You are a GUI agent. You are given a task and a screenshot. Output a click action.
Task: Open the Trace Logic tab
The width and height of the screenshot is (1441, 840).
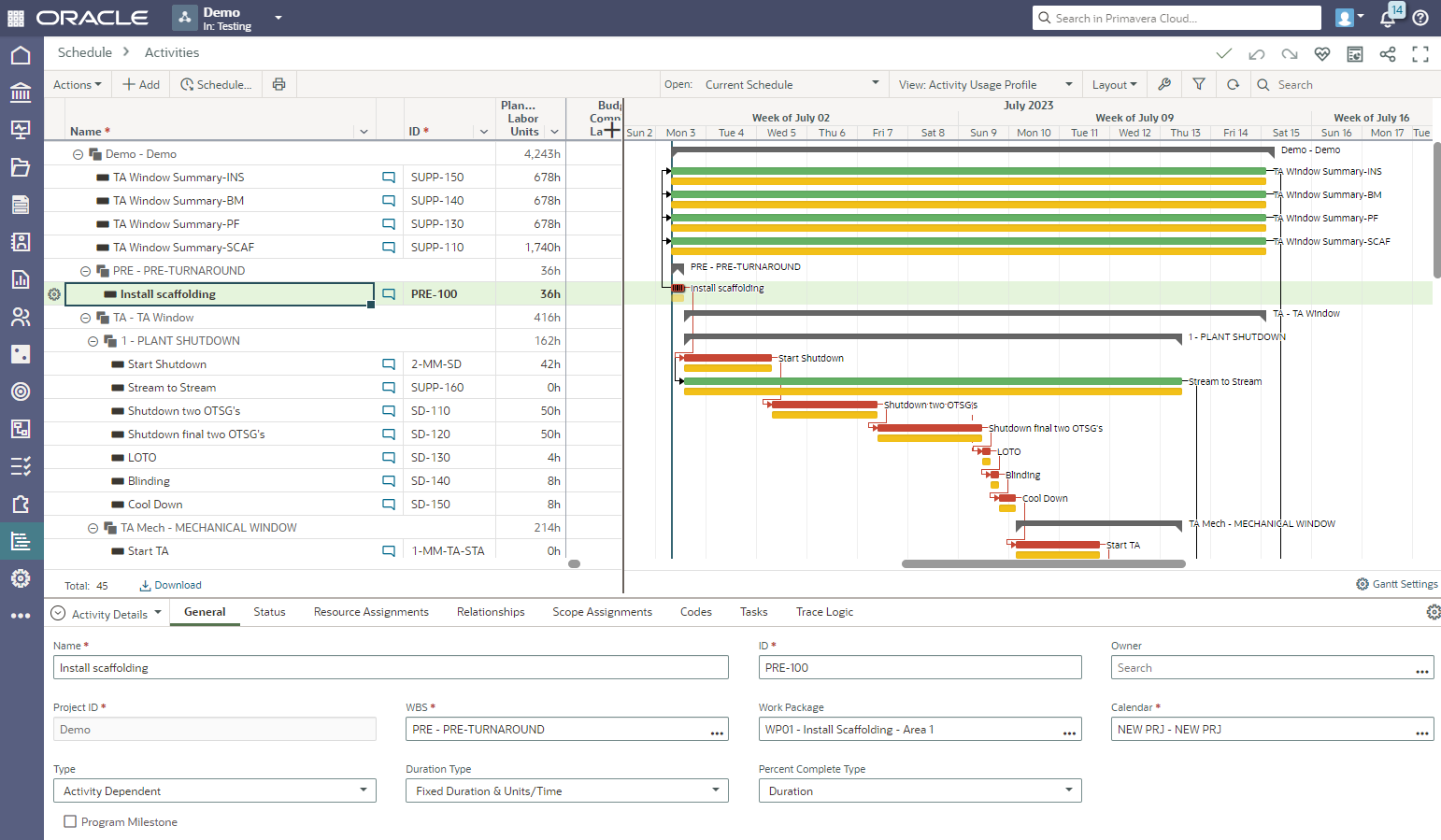(823, 612)
